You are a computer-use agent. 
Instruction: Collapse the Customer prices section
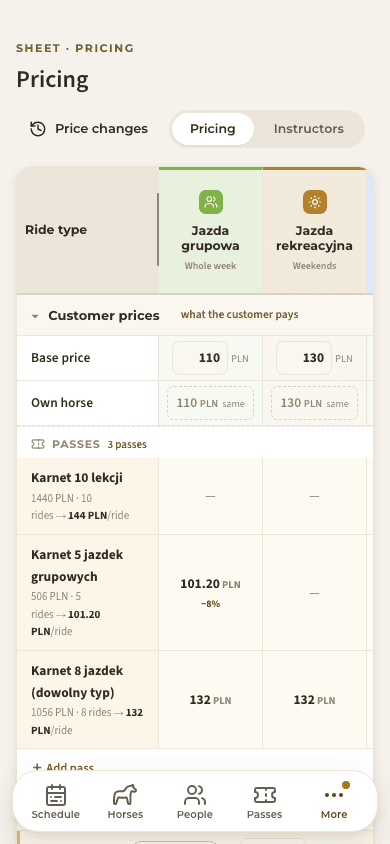pyautogui.click(x=35, y=316)
